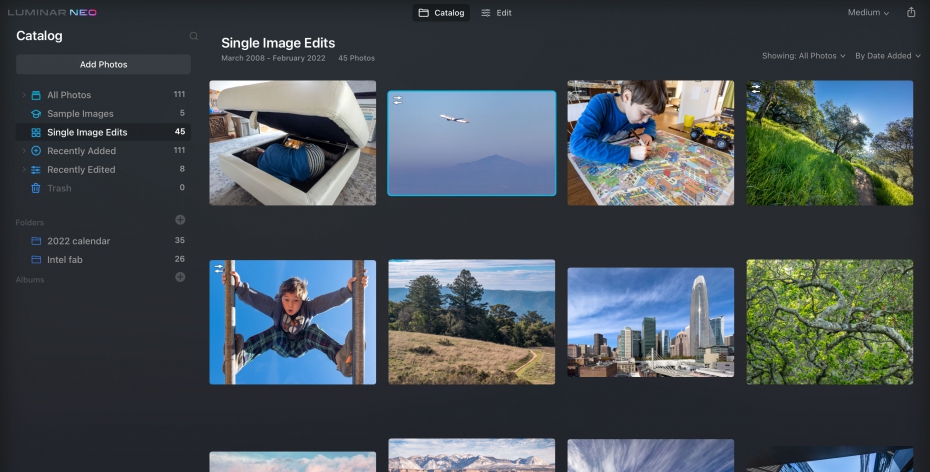The image size is (930, 472).
Task: Add a new folder with the plus icon
Action: click(180, 220)
